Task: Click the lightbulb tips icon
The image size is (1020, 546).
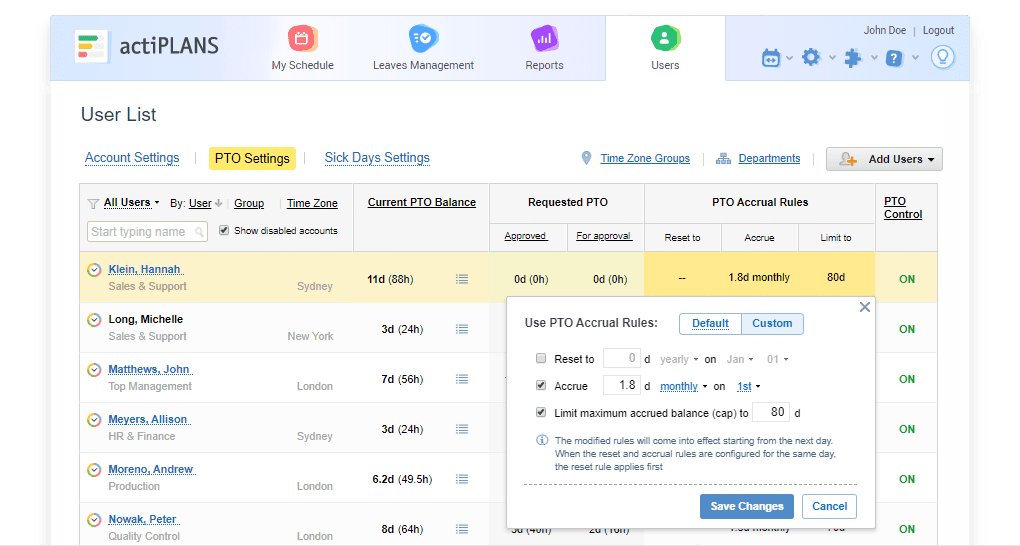Action: 943,57
